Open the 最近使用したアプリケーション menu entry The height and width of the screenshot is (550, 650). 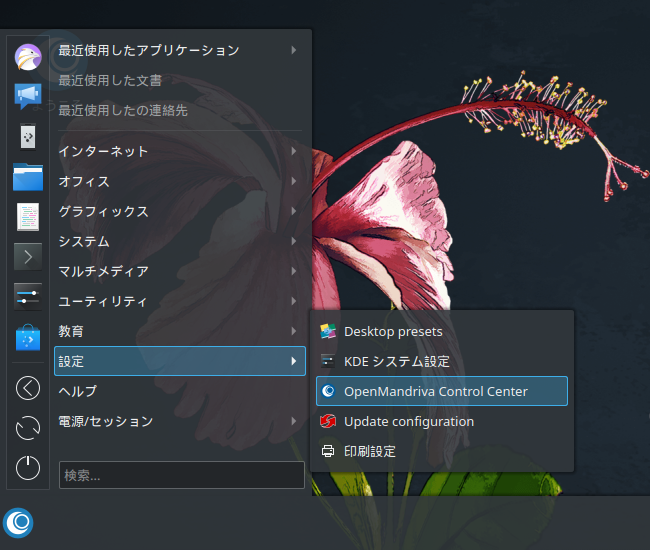pyautogui.click(x=180, y=50)
